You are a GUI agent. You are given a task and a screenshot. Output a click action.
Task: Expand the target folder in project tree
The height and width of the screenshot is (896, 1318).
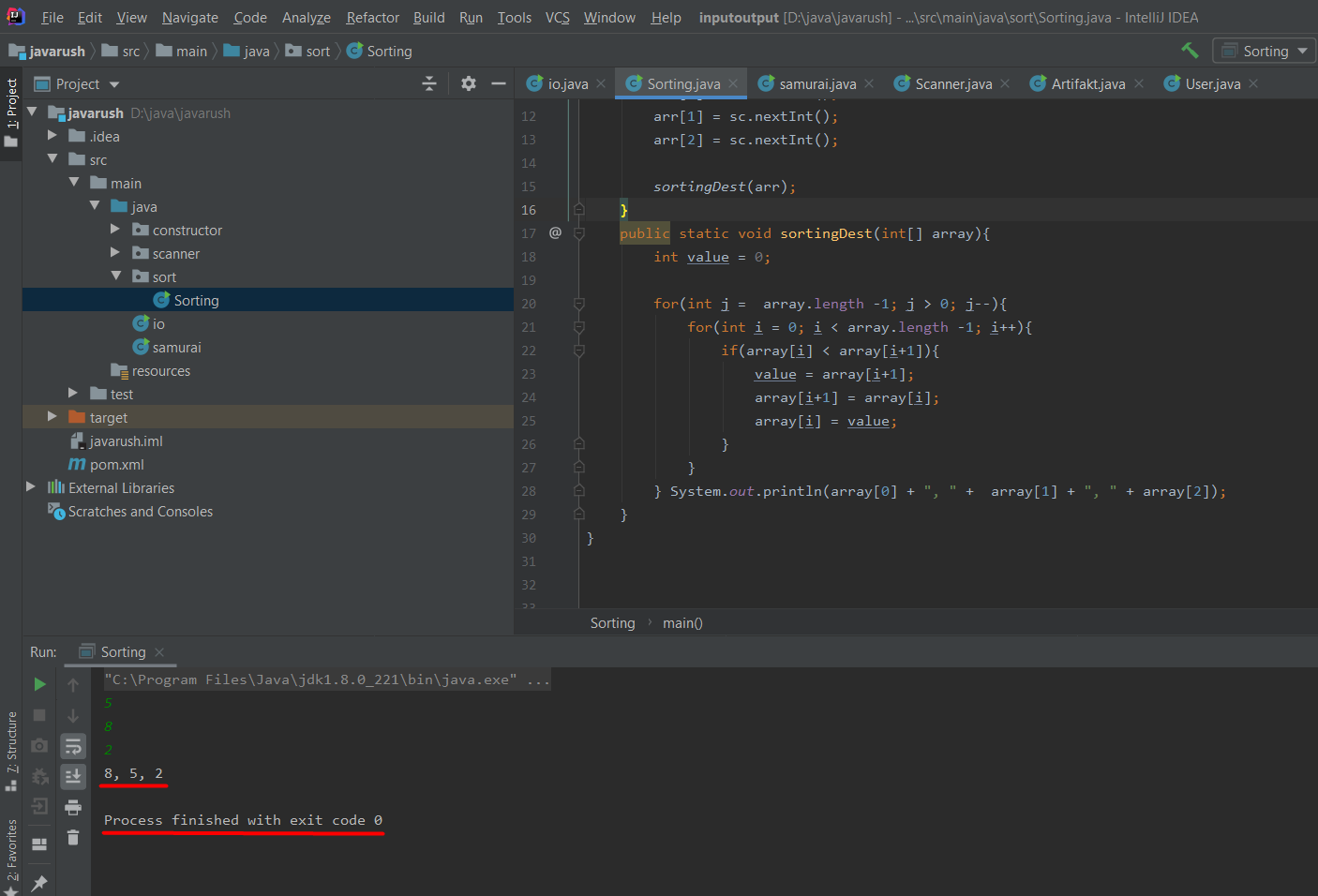[x=52, y=417]
